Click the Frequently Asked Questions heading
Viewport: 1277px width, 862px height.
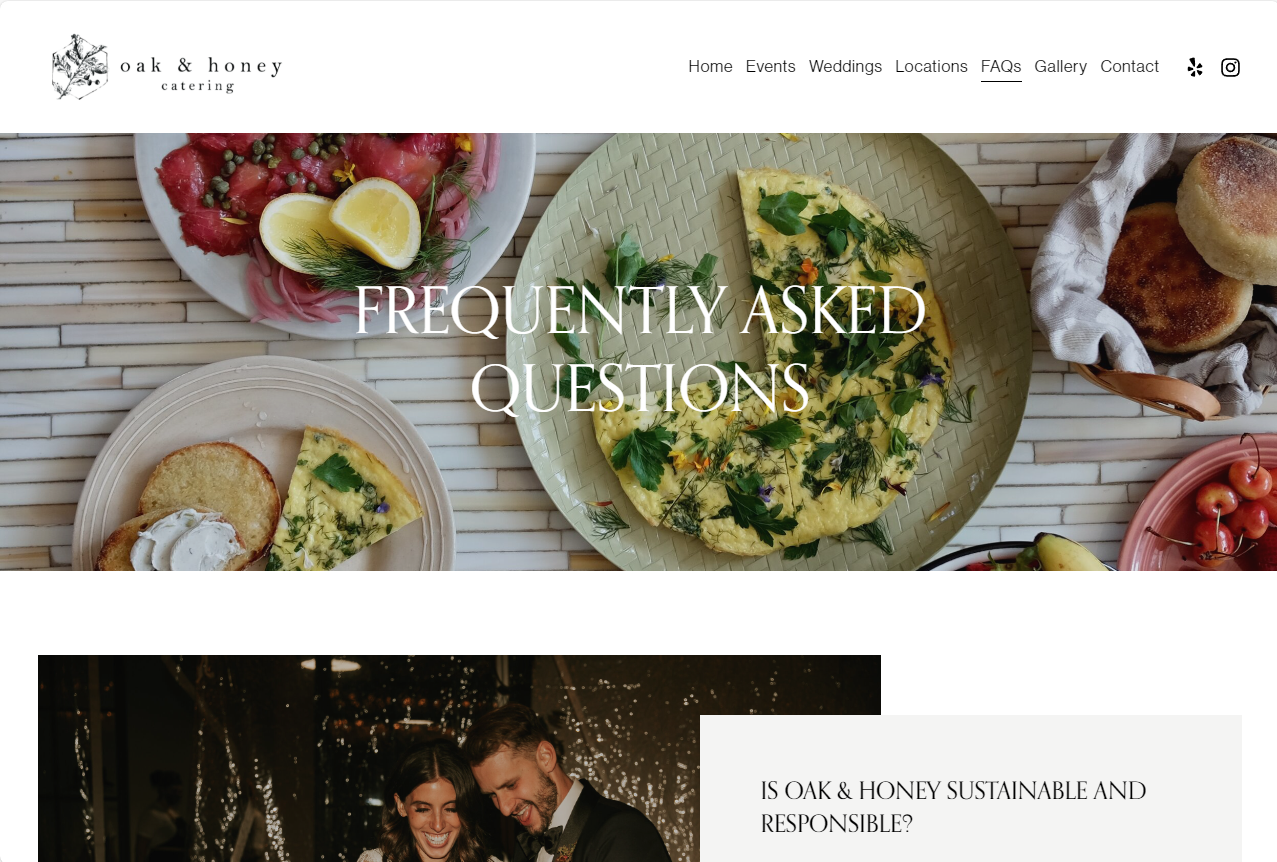[640, 348]
